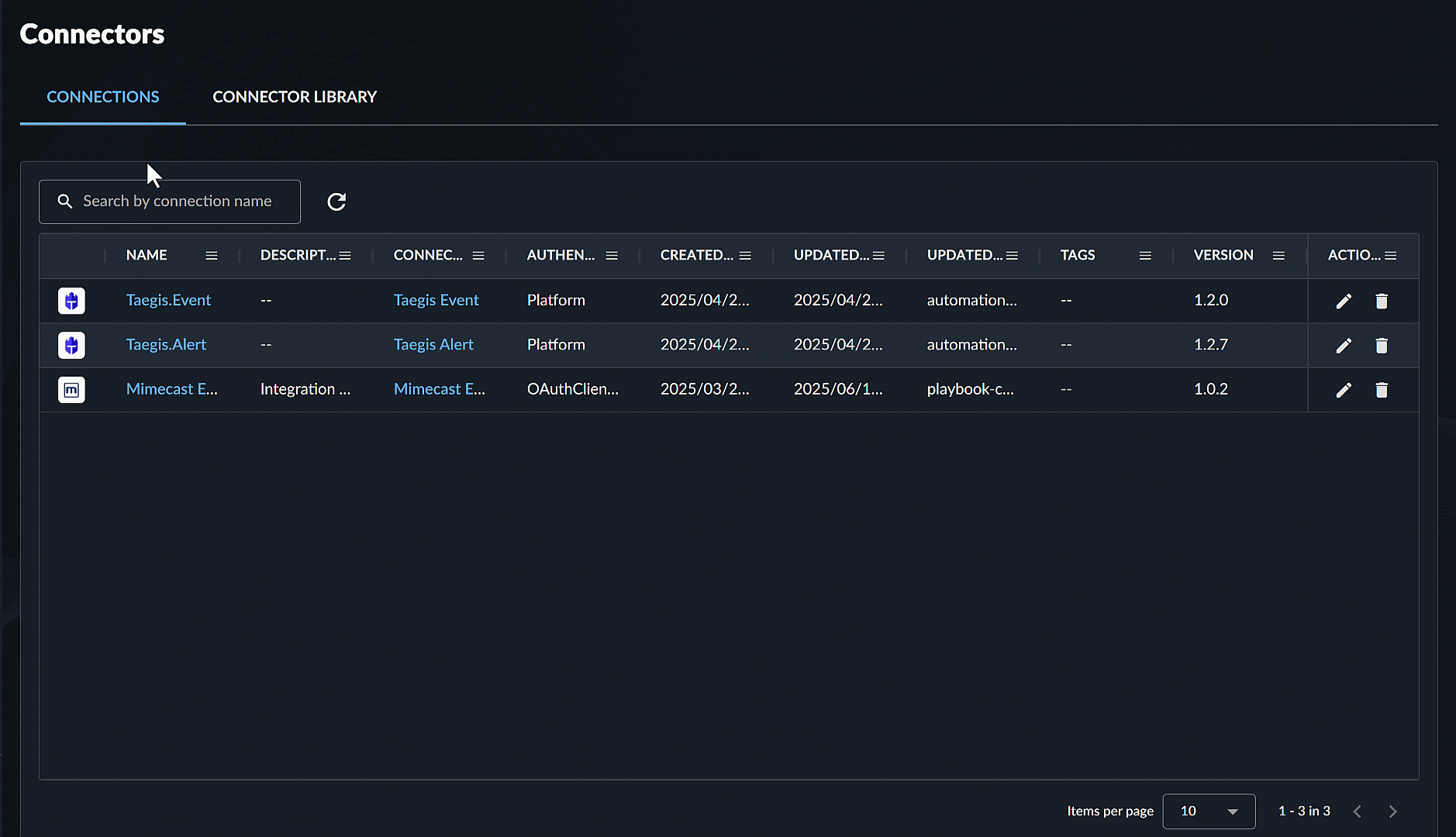
Task: Open the DESCRIPT... column menu
Action: pos(345,256)
